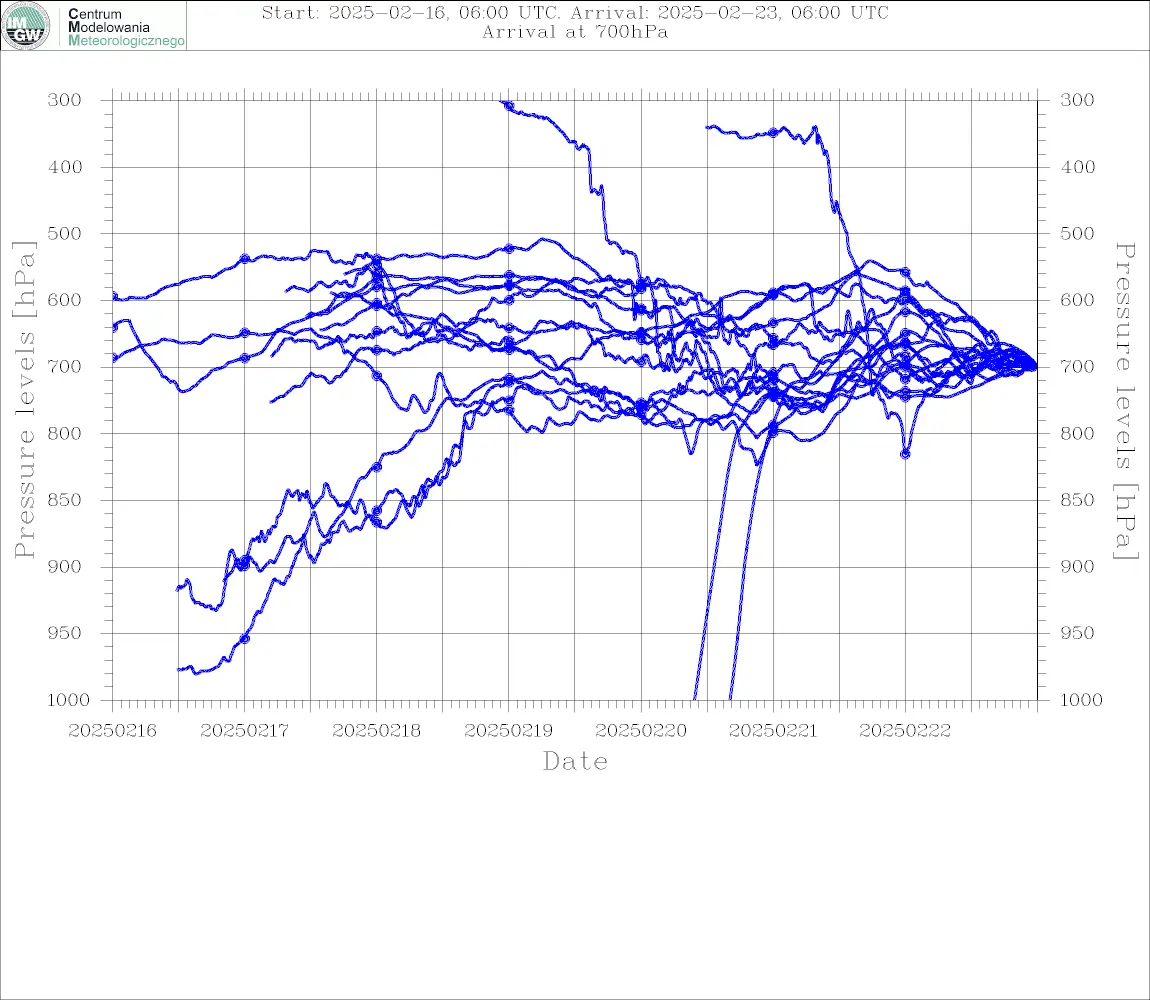Click the date label 20250216
Image resolution: width=1150 pixels, height=1000 pixels.
click(x=112, y=731)
